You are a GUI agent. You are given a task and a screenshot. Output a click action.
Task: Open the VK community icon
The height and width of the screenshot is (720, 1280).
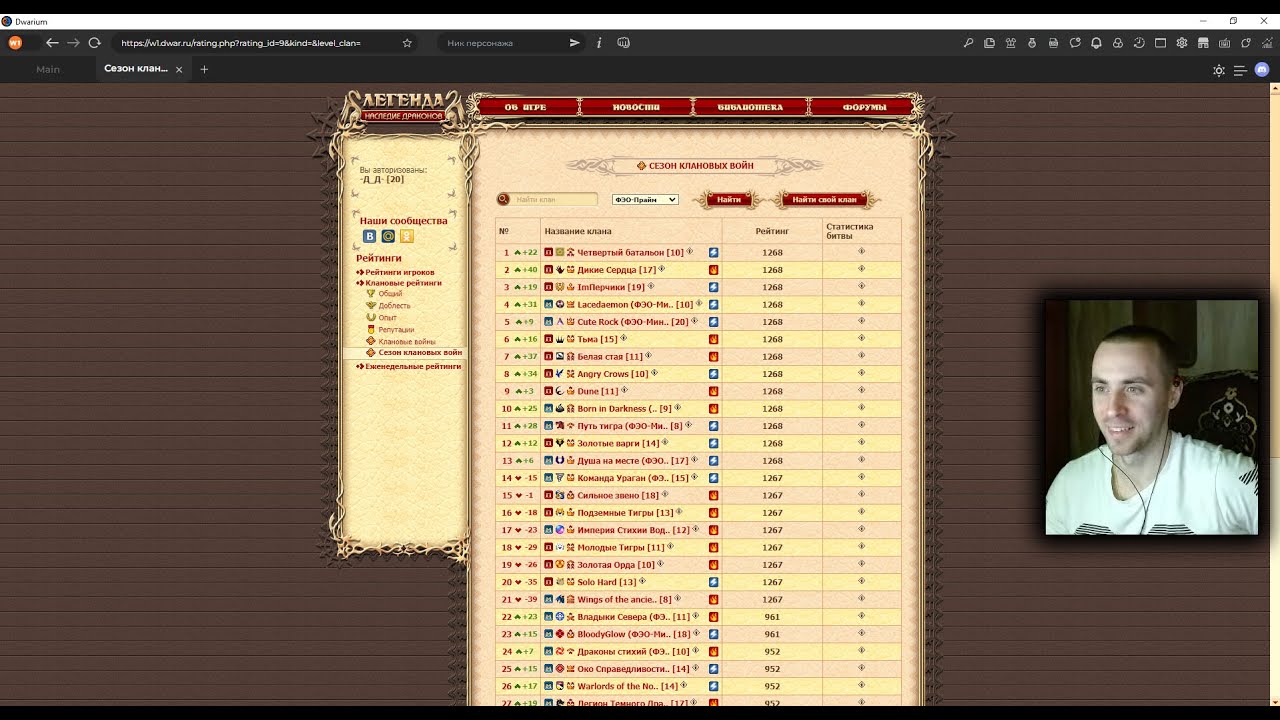coord(369,236)
